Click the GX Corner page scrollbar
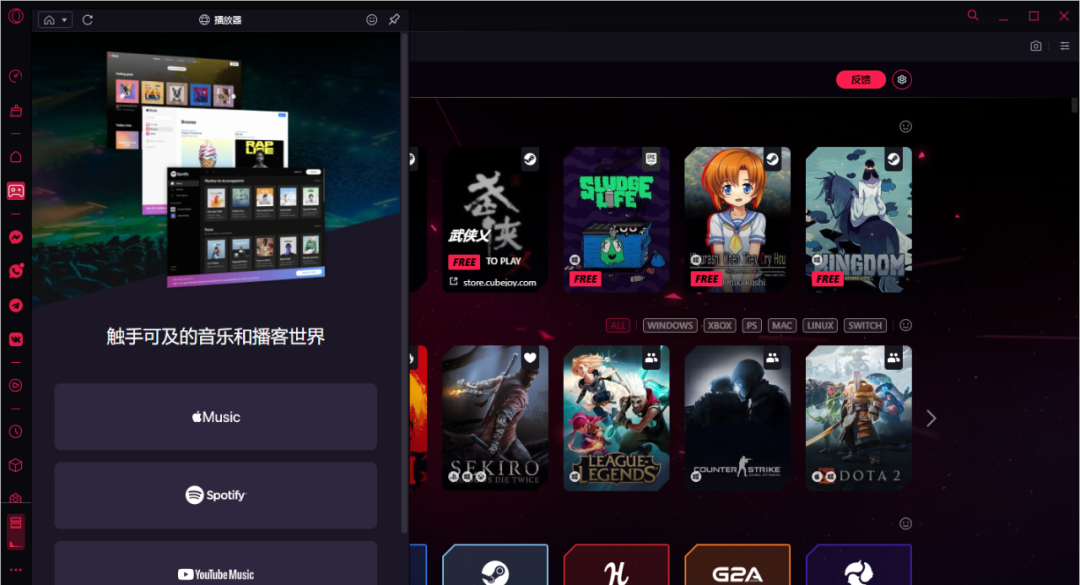Screen dimensions: 1080x585 pos(1074,105)
